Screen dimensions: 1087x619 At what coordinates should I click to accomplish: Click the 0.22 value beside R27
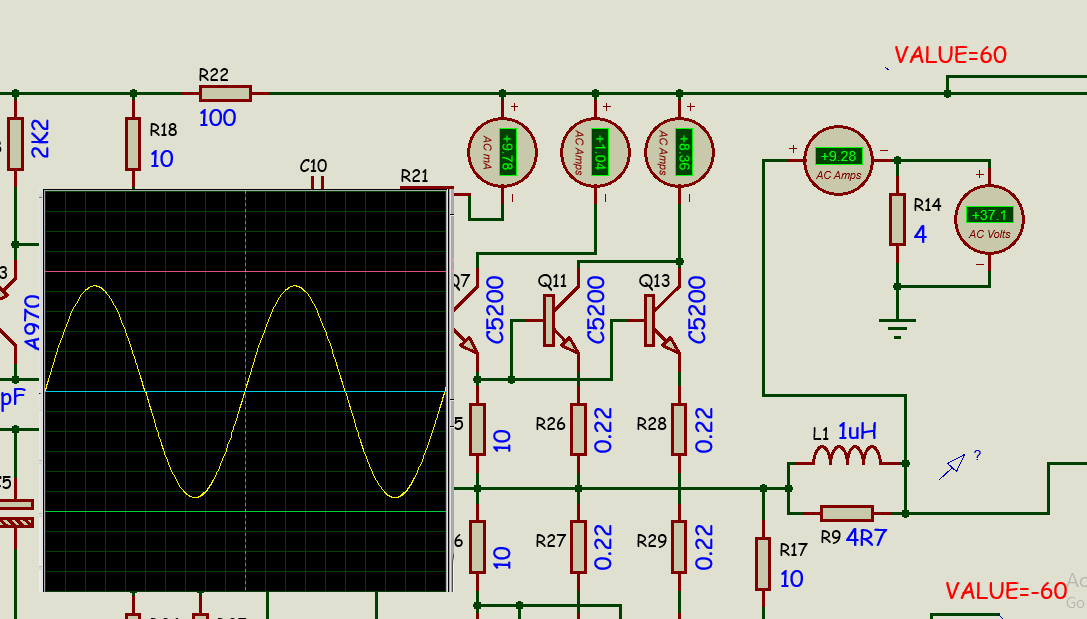(602, 548)
